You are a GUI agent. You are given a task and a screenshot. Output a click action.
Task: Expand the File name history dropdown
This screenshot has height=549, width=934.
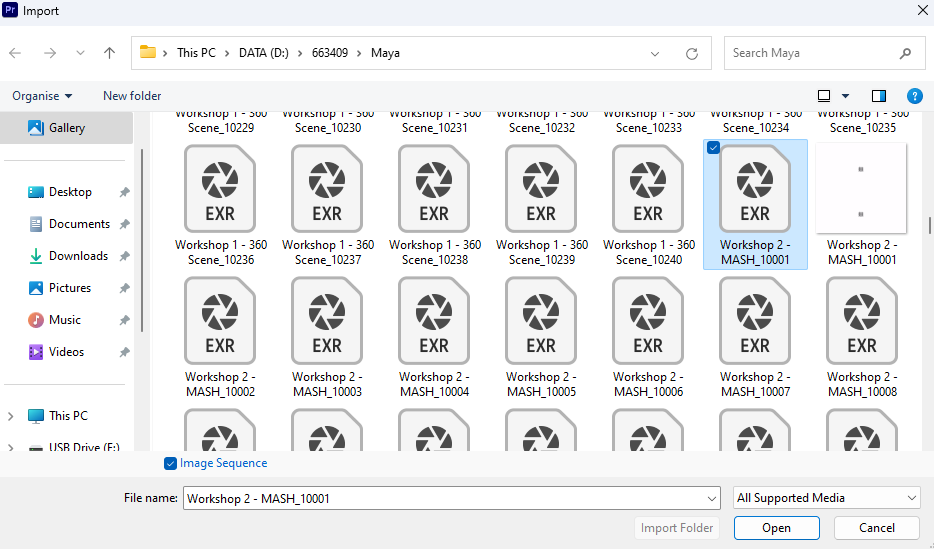pos(711,498)
